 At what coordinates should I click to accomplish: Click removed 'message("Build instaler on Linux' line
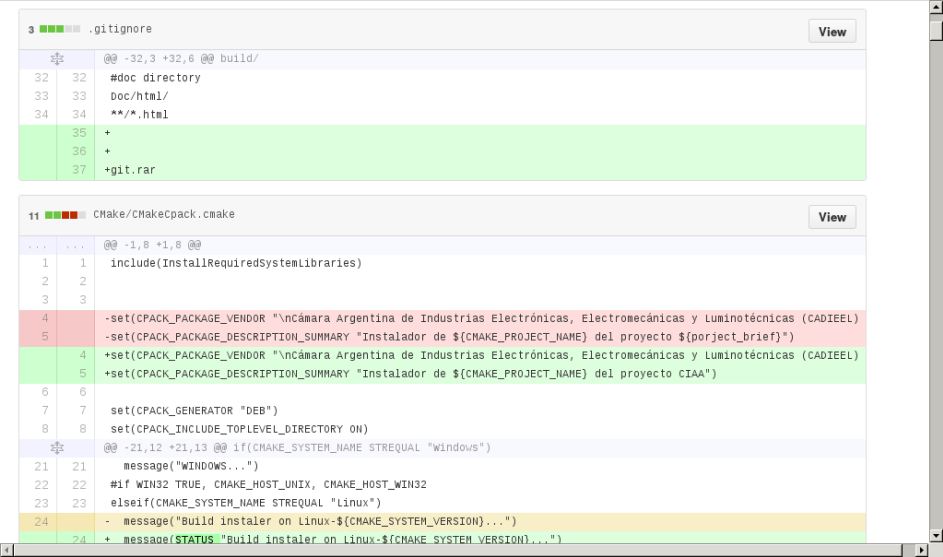(x=480, y=522)
